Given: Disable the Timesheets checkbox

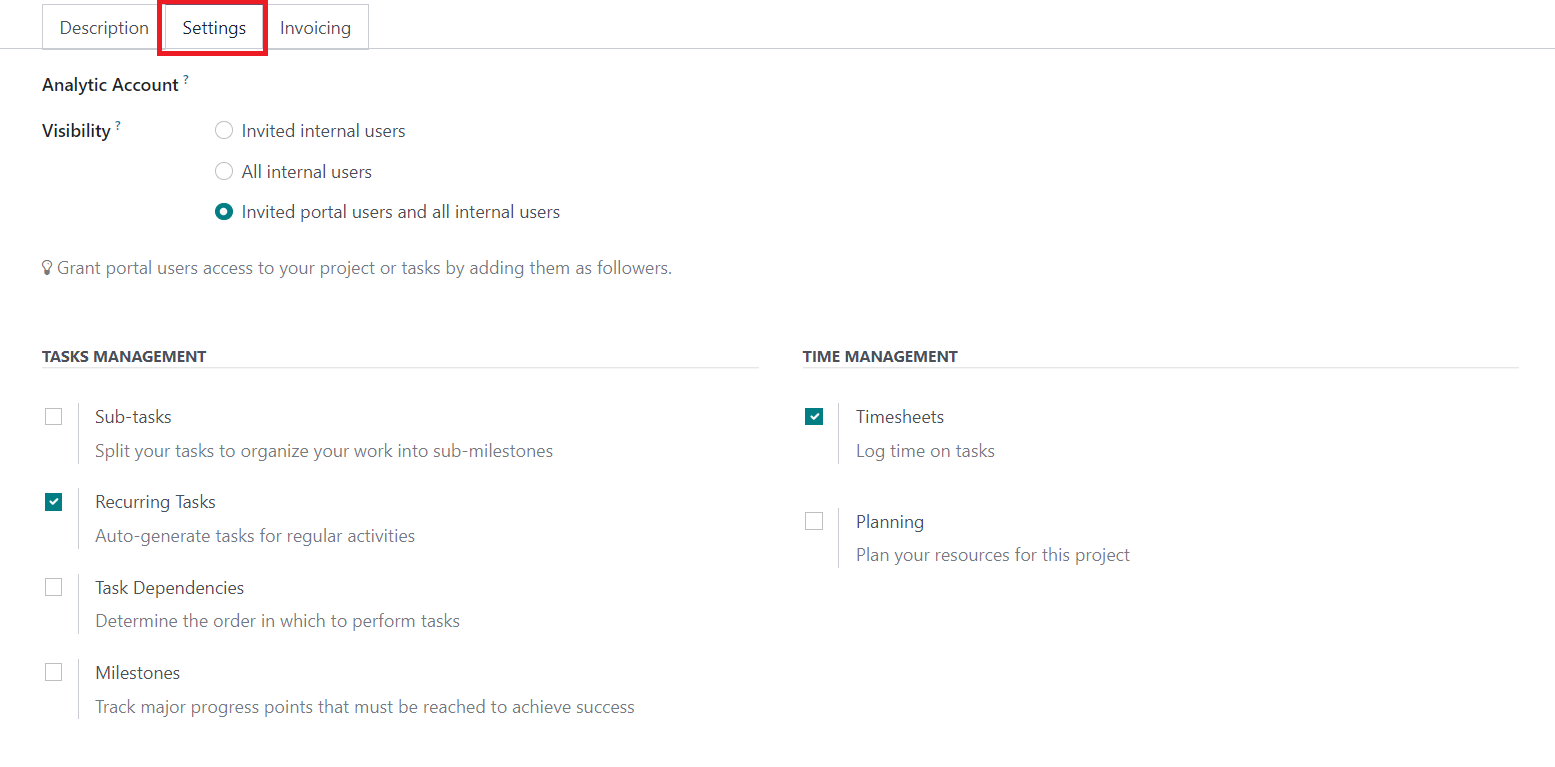Looking at the screenshot, I should pos(814,417).
